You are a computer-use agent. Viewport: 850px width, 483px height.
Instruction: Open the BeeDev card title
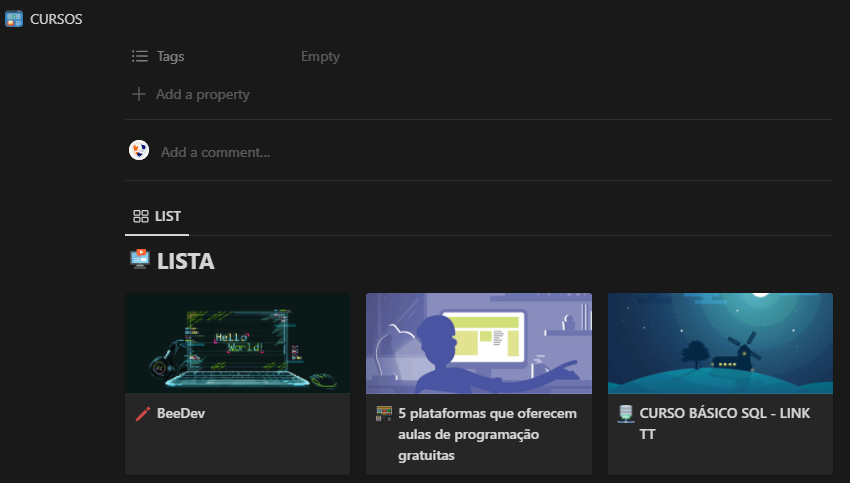point(181,413)
